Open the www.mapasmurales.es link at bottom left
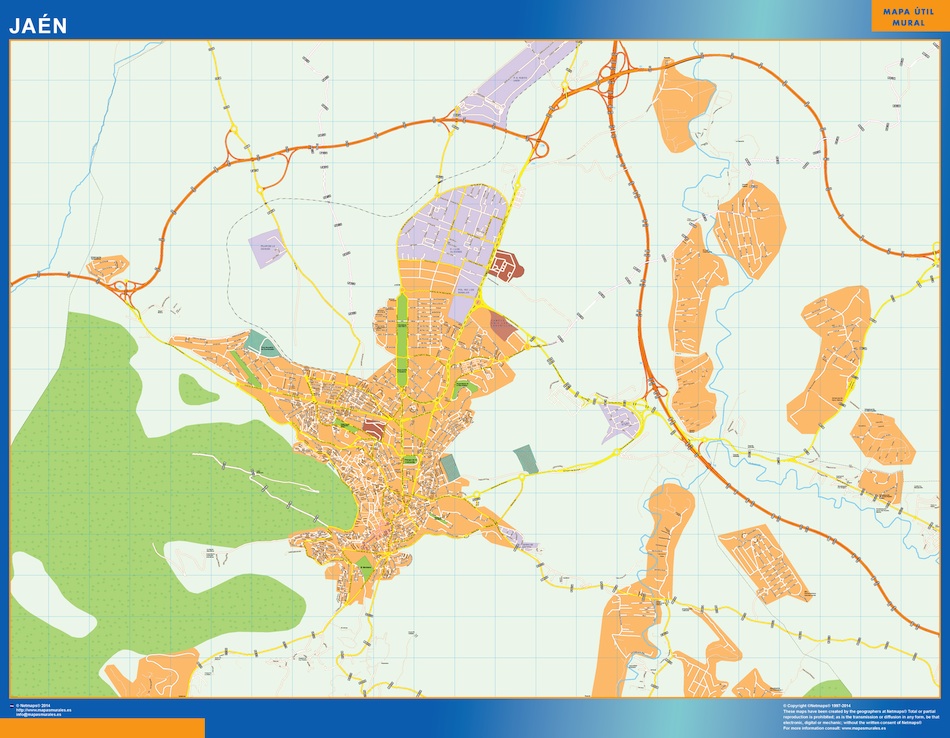This screenshot has height=738, width=950. [44, 710]
